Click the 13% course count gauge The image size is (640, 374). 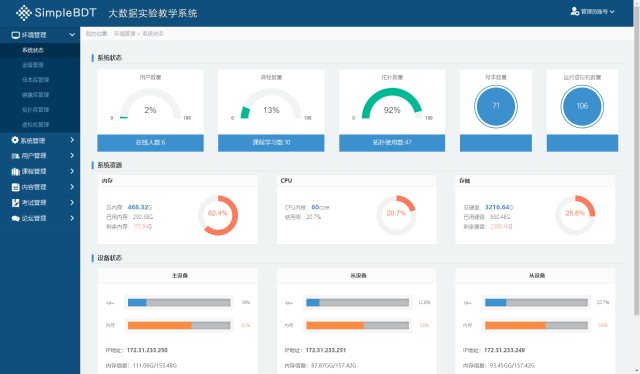(271, 104)
